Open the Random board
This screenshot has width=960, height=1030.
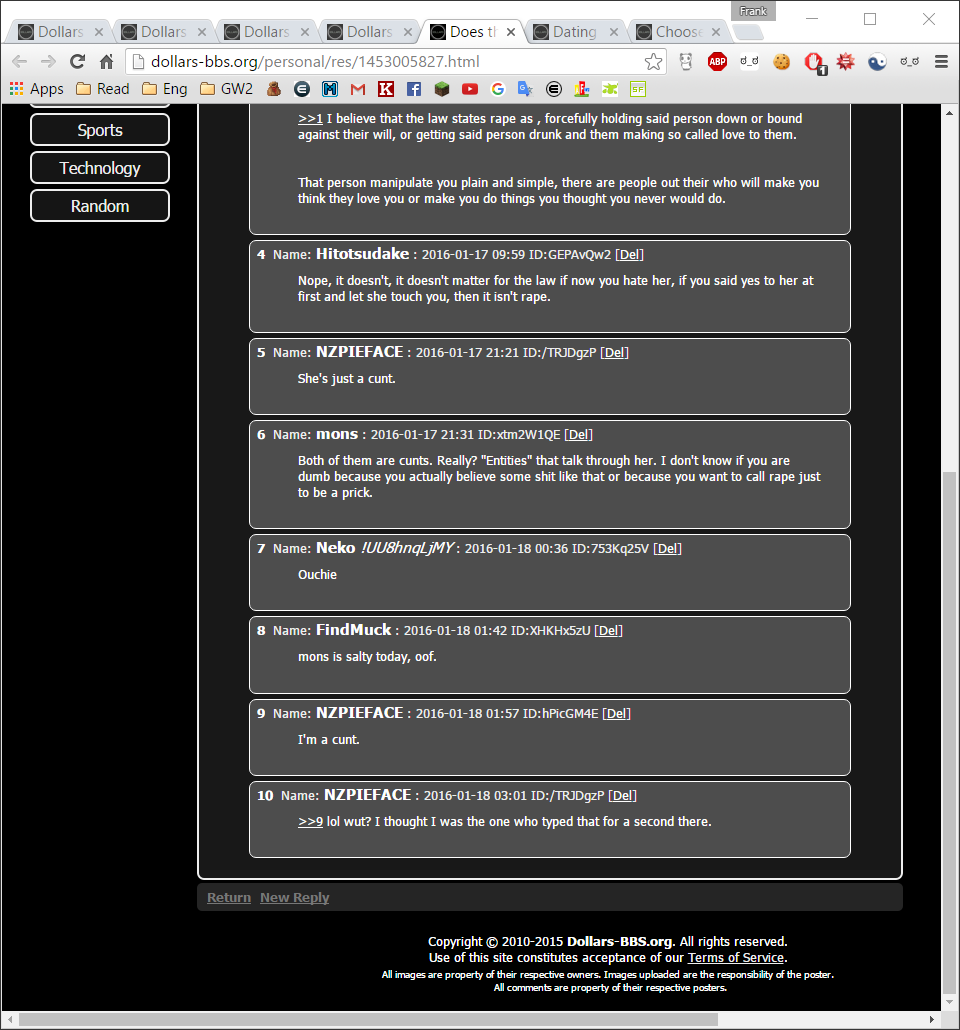coord(100,206)
